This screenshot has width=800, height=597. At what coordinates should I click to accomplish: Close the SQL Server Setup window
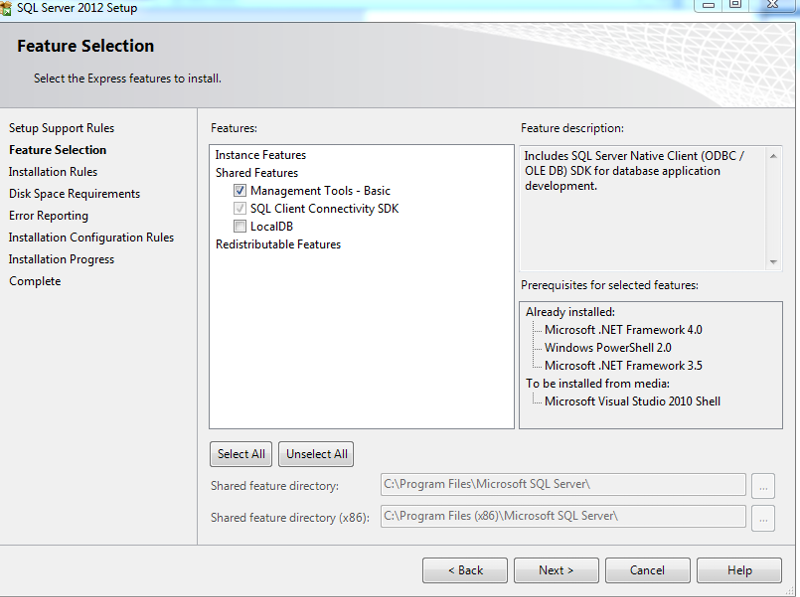772,5
